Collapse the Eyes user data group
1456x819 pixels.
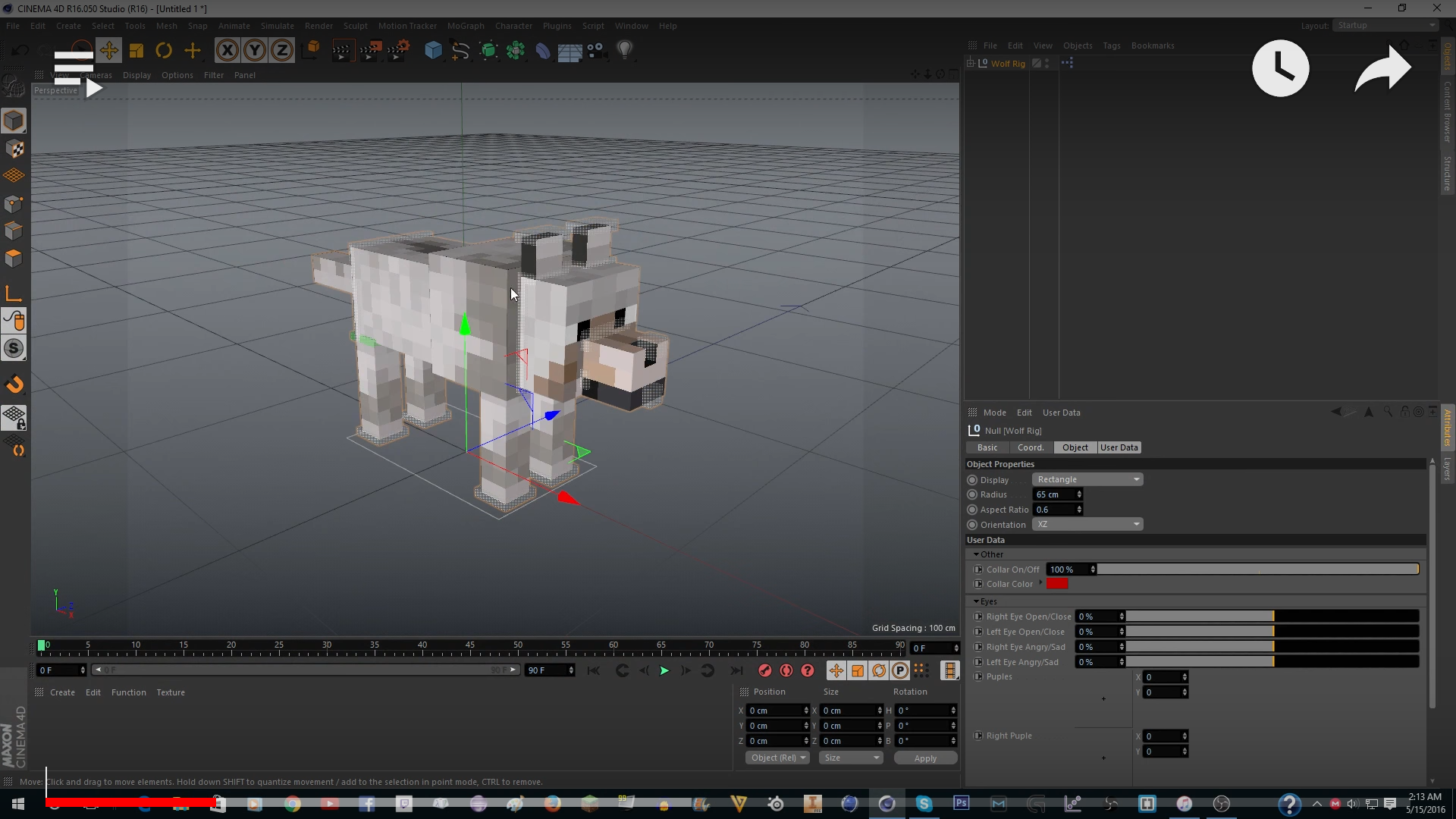coord(976,601)
